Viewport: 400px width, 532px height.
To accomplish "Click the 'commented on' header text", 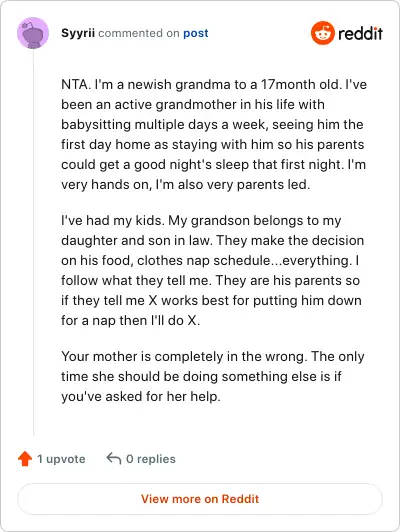I will tap(139, 33).
